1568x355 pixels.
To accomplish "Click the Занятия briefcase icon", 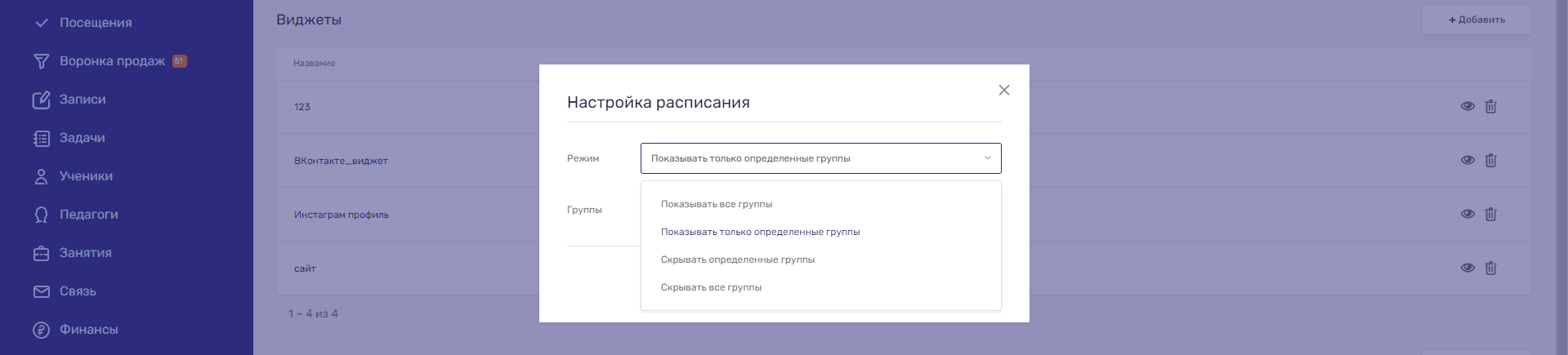I will point(42,253).
